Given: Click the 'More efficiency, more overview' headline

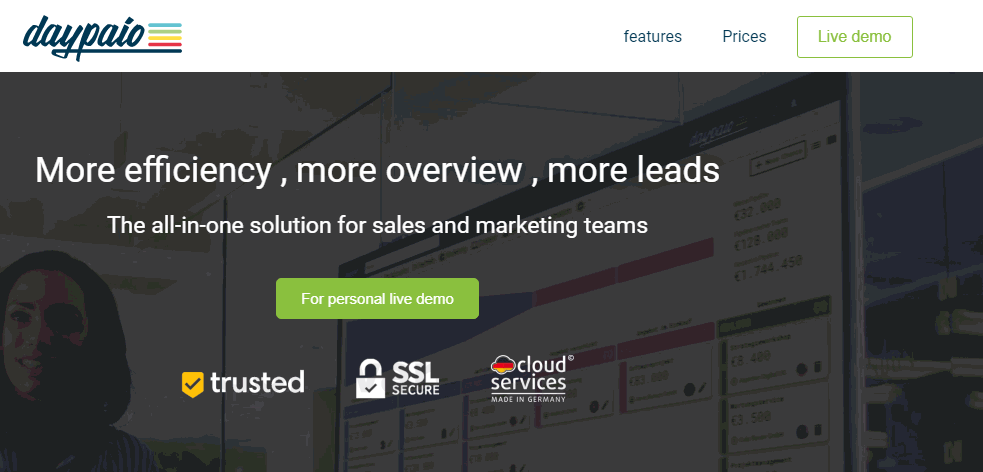Looking at the screenshot, I should pos(377,170).
